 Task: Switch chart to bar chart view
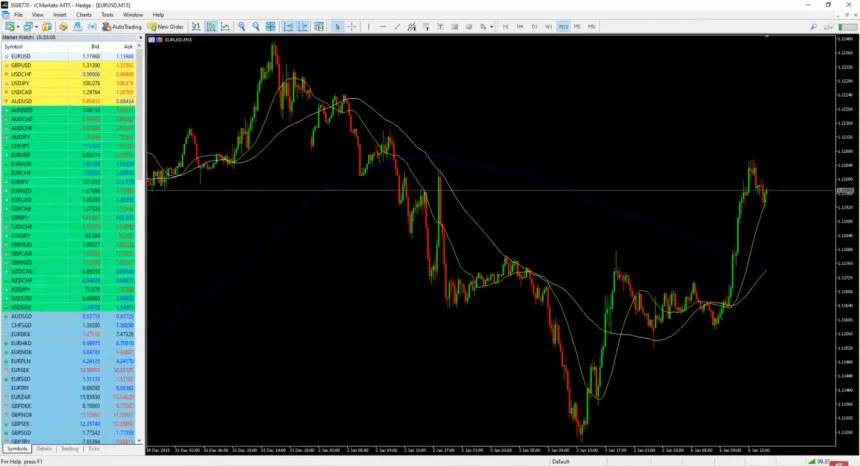click(x=196, y=26)
